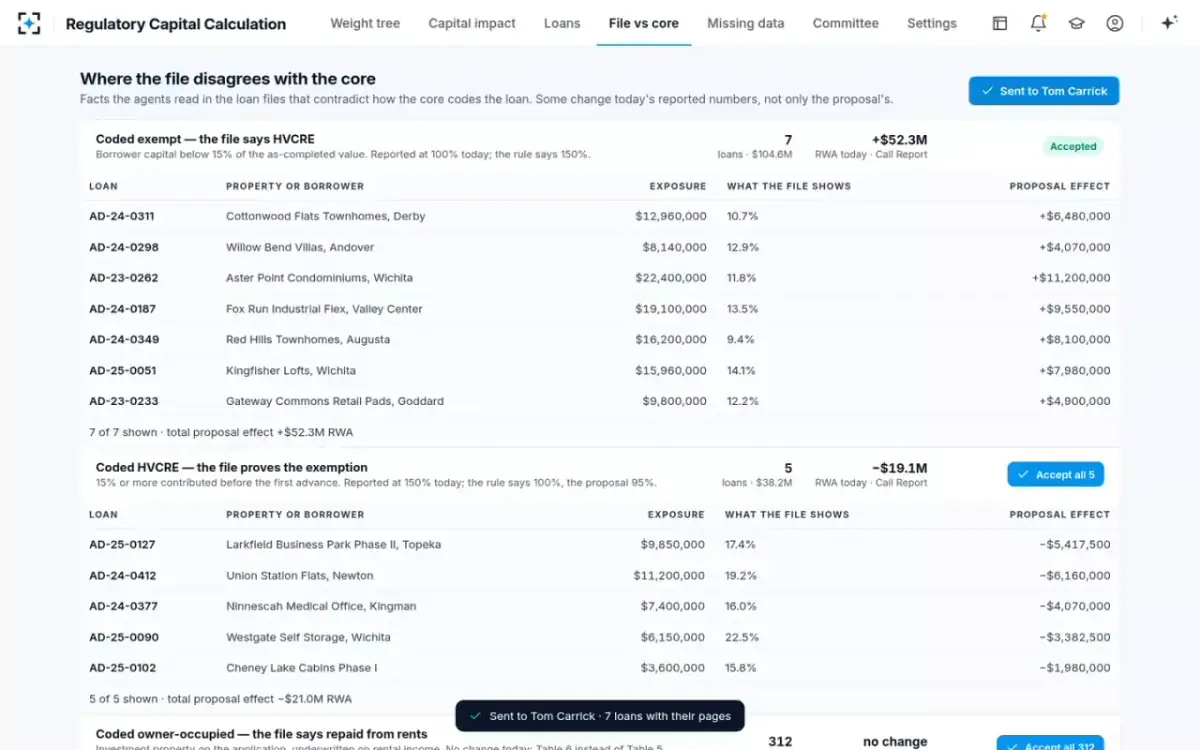Click the 5 of 5 shown summary line
This screenshot has height=750, width=1200.
[x=220, y=699]
